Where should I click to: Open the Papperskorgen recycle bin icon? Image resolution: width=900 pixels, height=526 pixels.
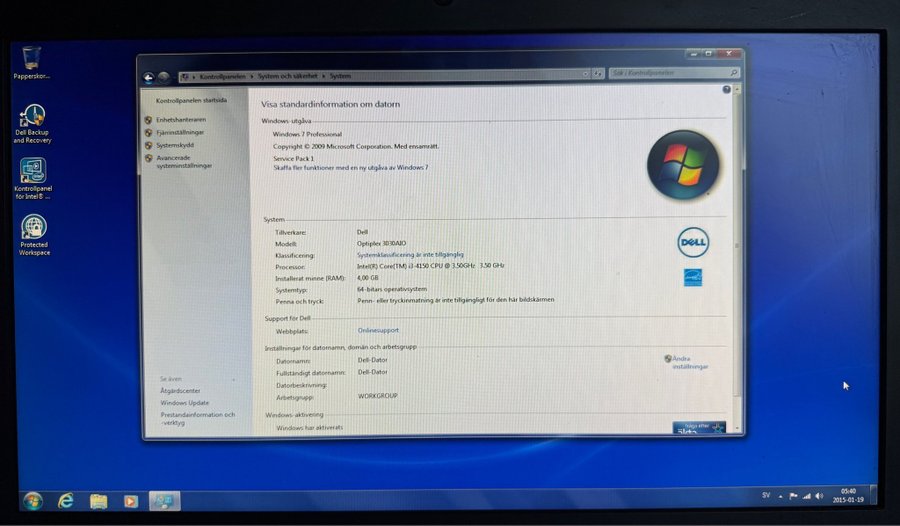31,63
